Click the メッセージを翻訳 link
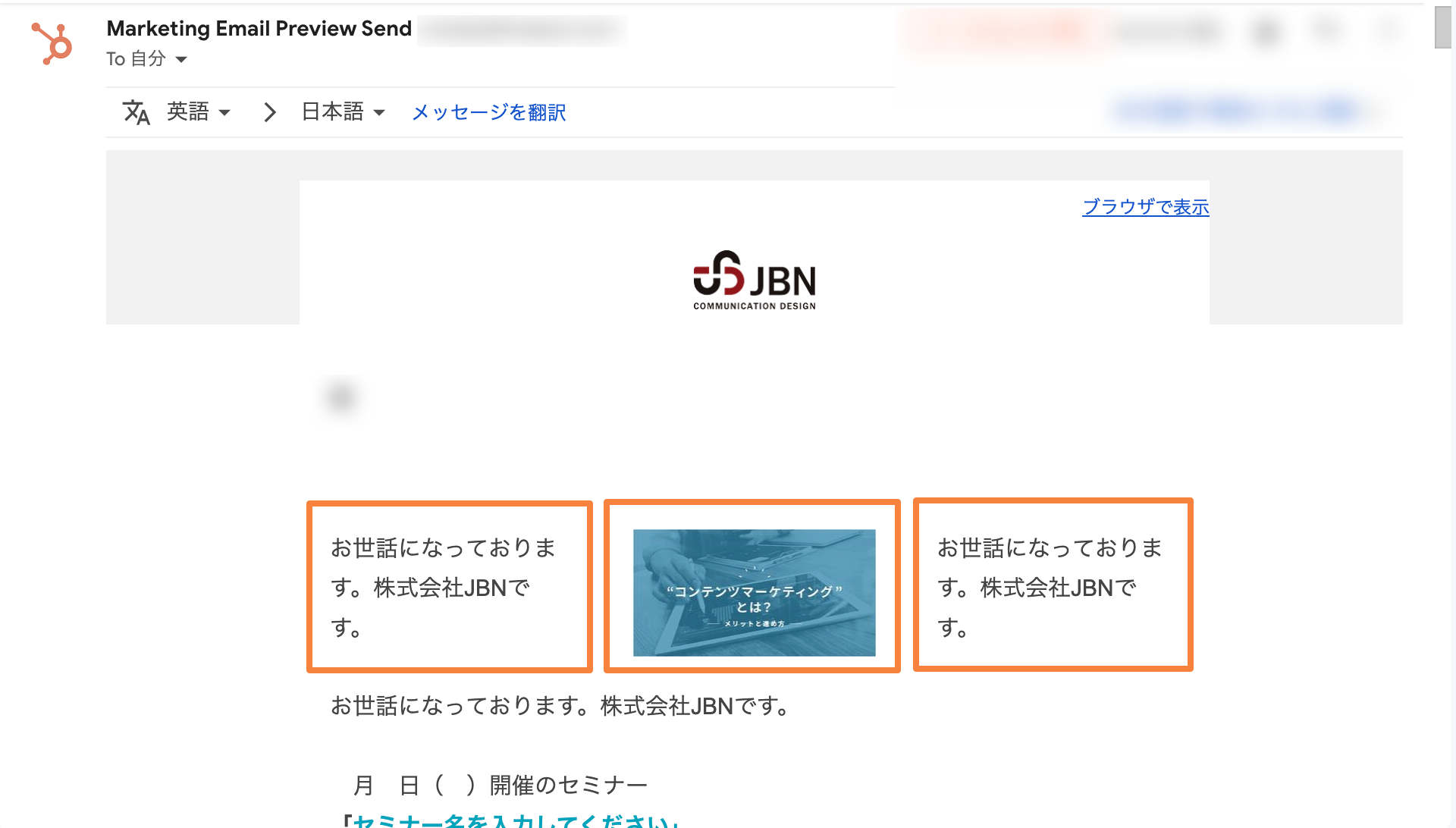1456x828 pixels. pos(488,112)
